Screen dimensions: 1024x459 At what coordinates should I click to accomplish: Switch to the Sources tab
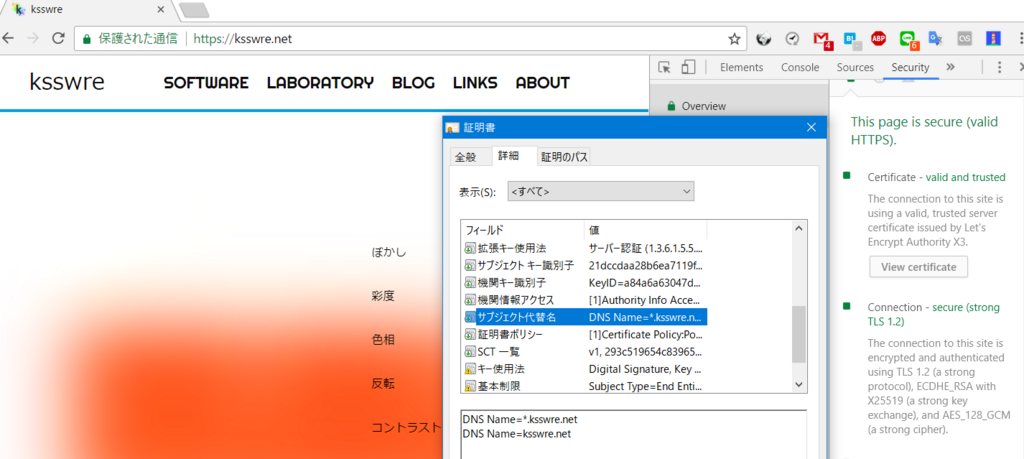click(x=855, y=67)
